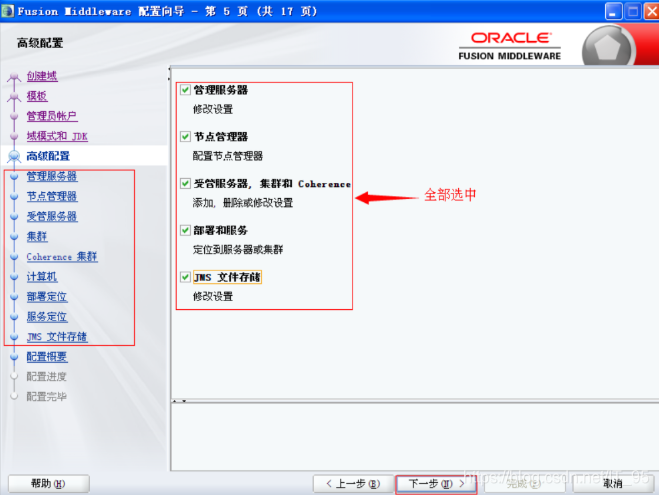Uncheck 受管服务器, 集群和 Coherence option

(x=185, y=183)
